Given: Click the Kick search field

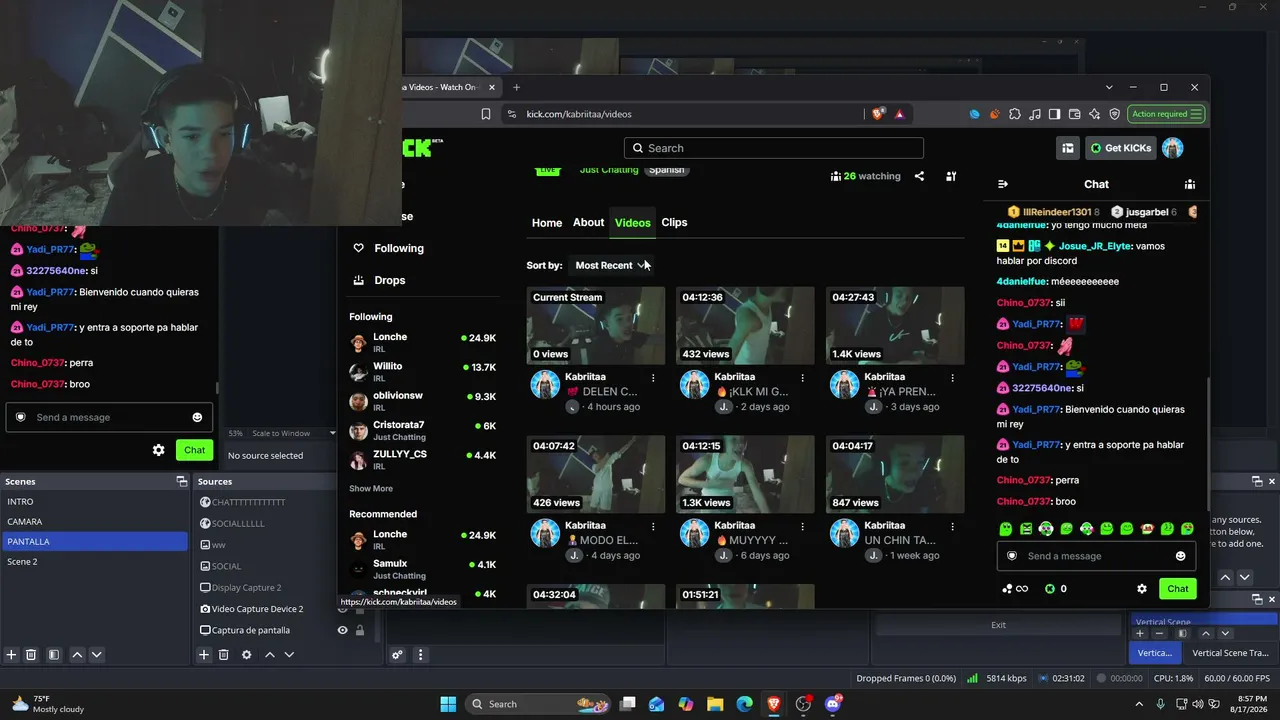Looking at the screenshot, I should 774,148.
